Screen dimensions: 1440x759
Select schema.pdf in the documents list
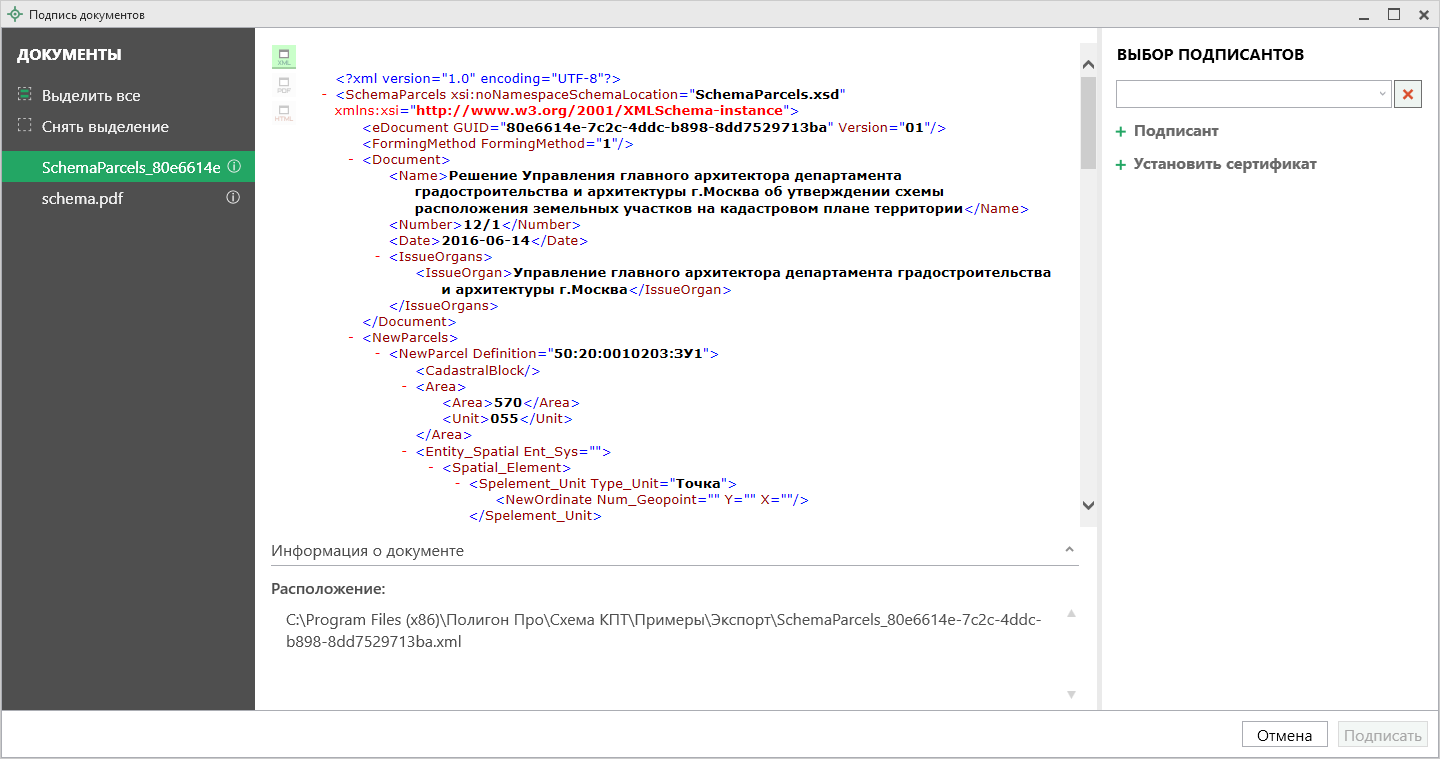[x=82, y=198]
